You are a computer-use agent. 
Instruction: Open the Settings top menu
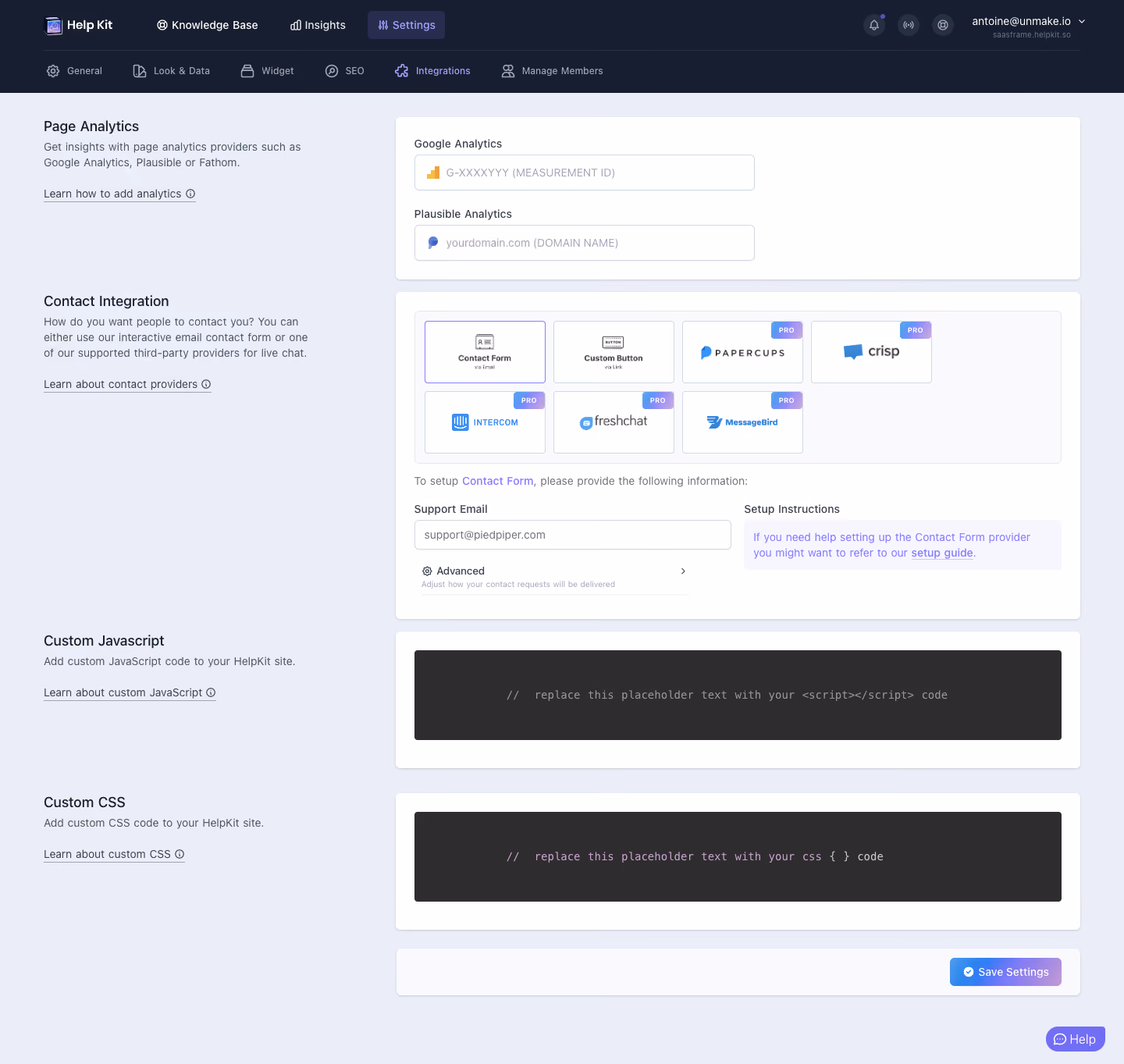406,25
